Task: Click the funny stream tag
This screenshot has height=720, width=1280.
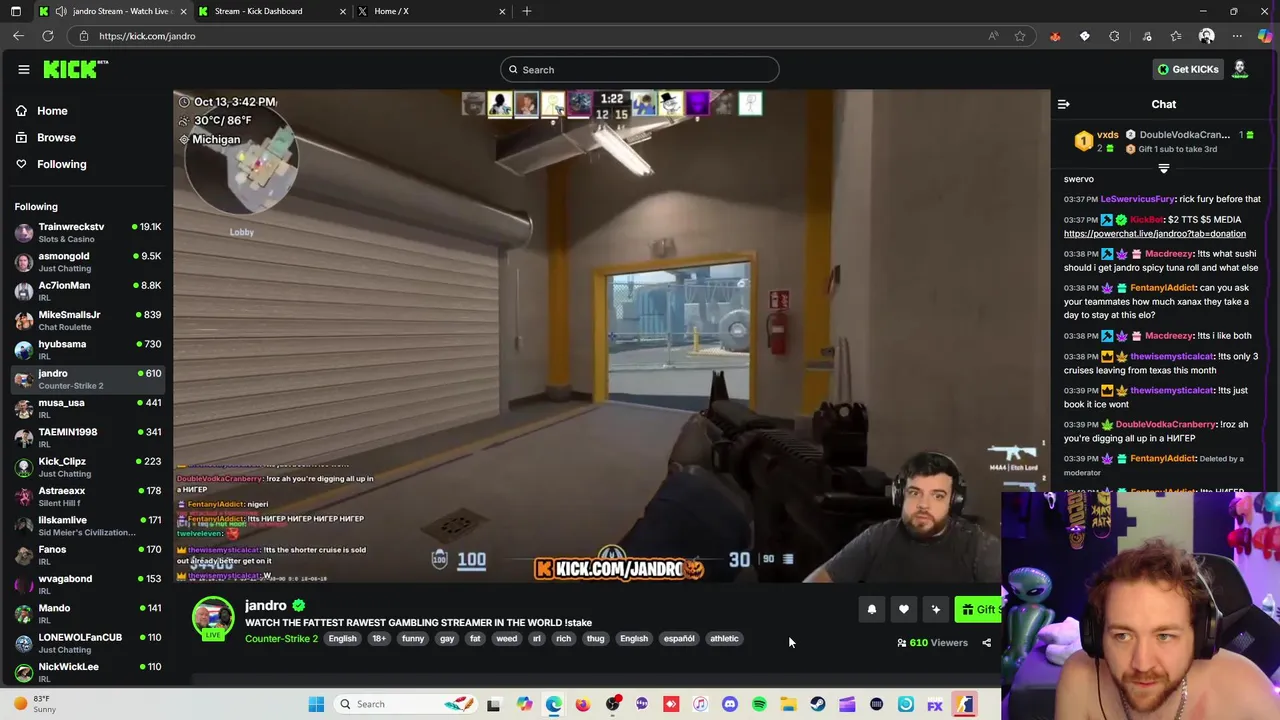Action: [413, 639]
